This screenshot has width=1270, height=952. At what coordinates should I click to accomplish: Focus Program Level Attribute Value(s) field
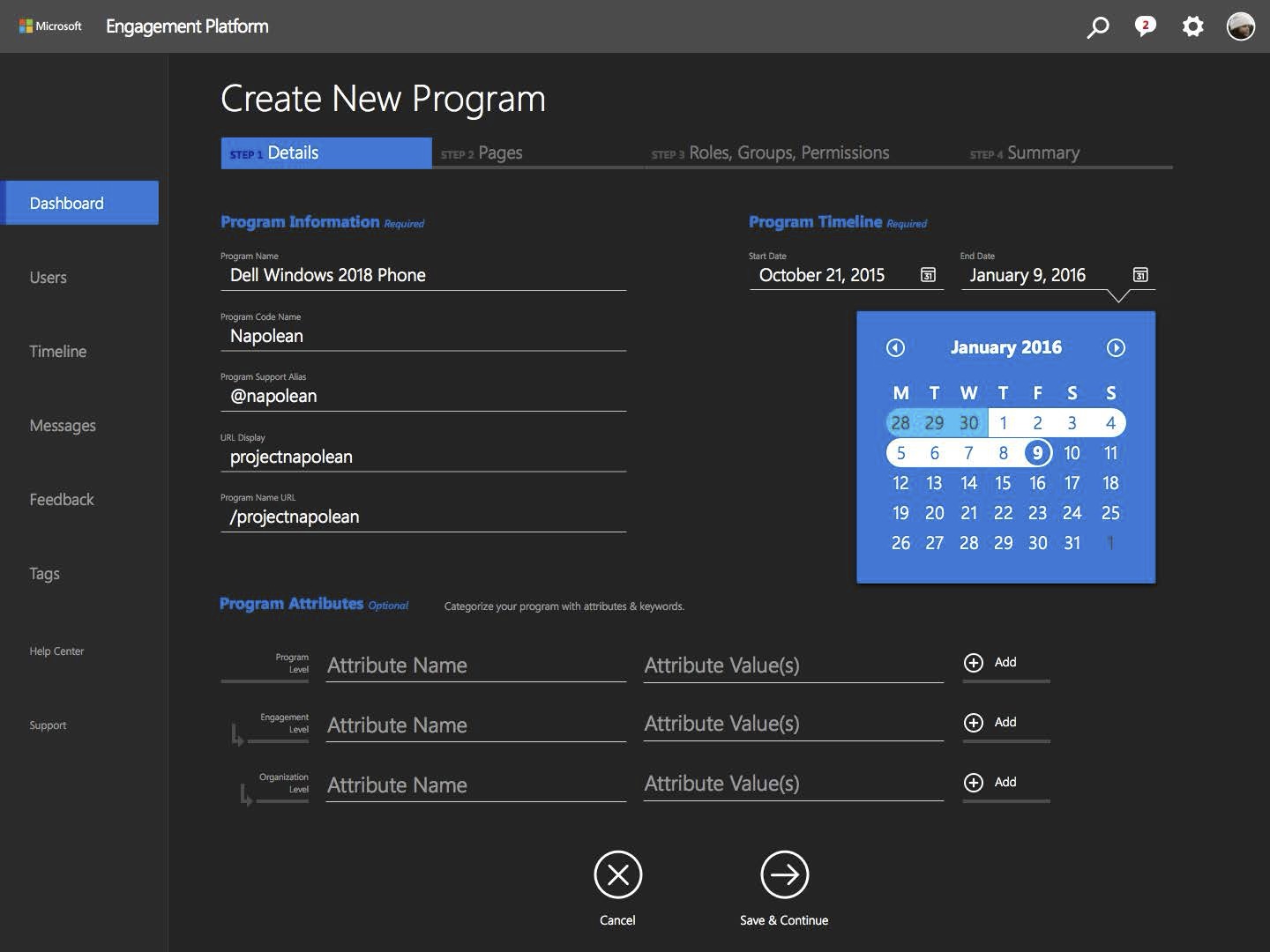click(x=794, y=666)
